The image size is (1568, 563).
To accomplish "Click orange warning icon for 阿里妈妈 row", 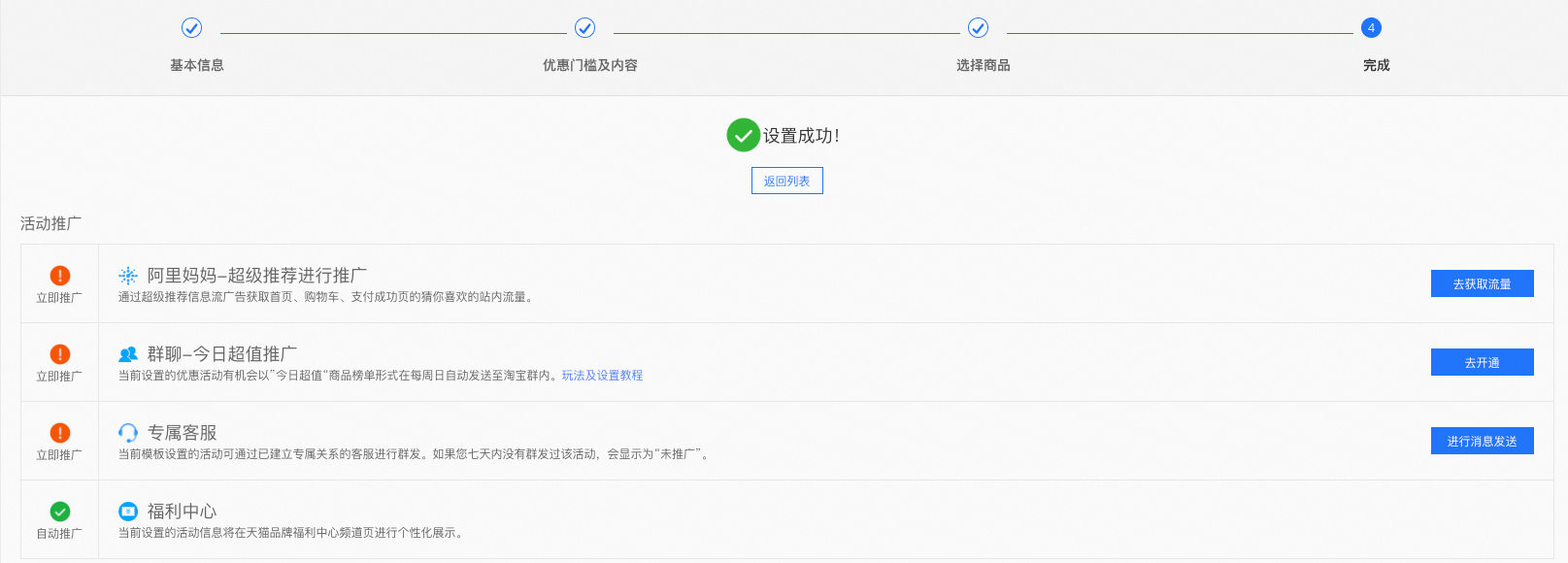I will point(59,276).
